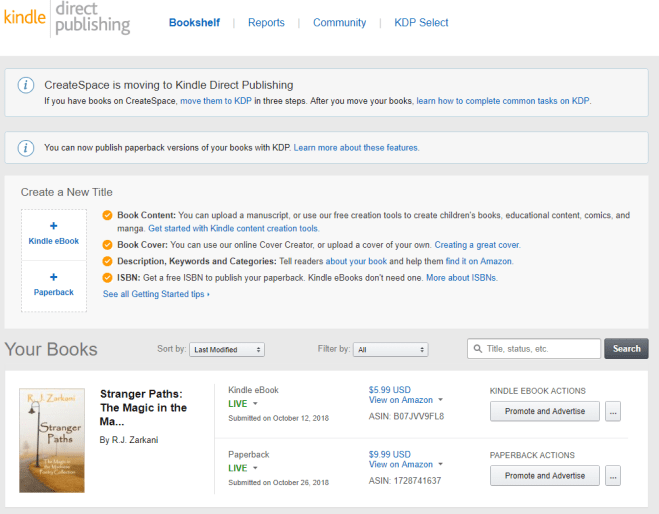Click the plus Kindle eBook tile
This screenshot has width=659, height=514.
click(x=52, y=234)
